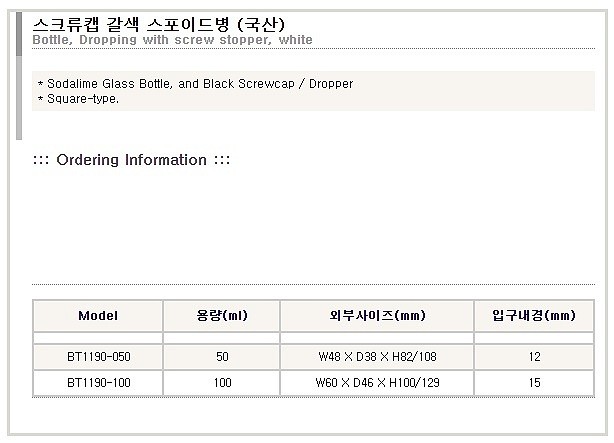Click the 'W60 X D46 X H100/129' size cell
Screen dimensions: 614x443
point(377,382)
